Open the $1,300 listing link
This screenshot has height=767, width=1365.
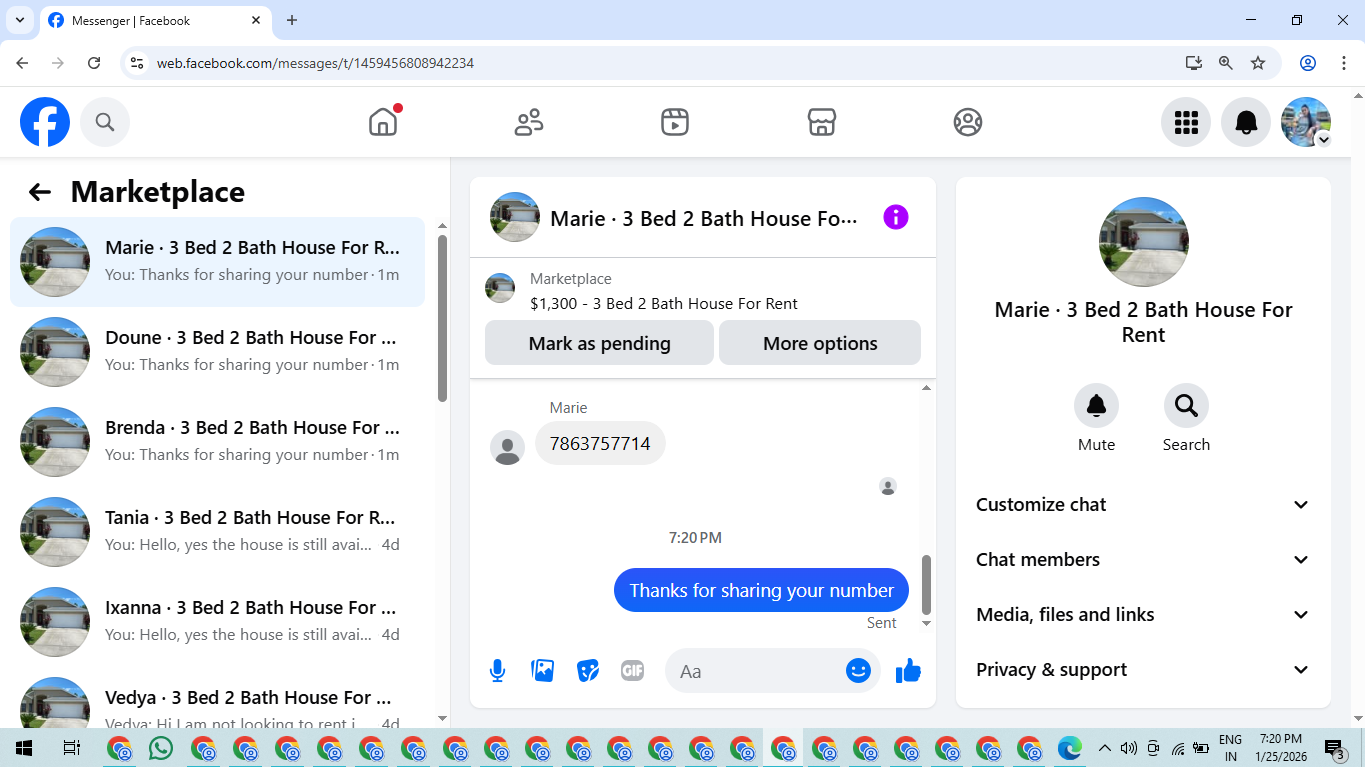[664, 304]
